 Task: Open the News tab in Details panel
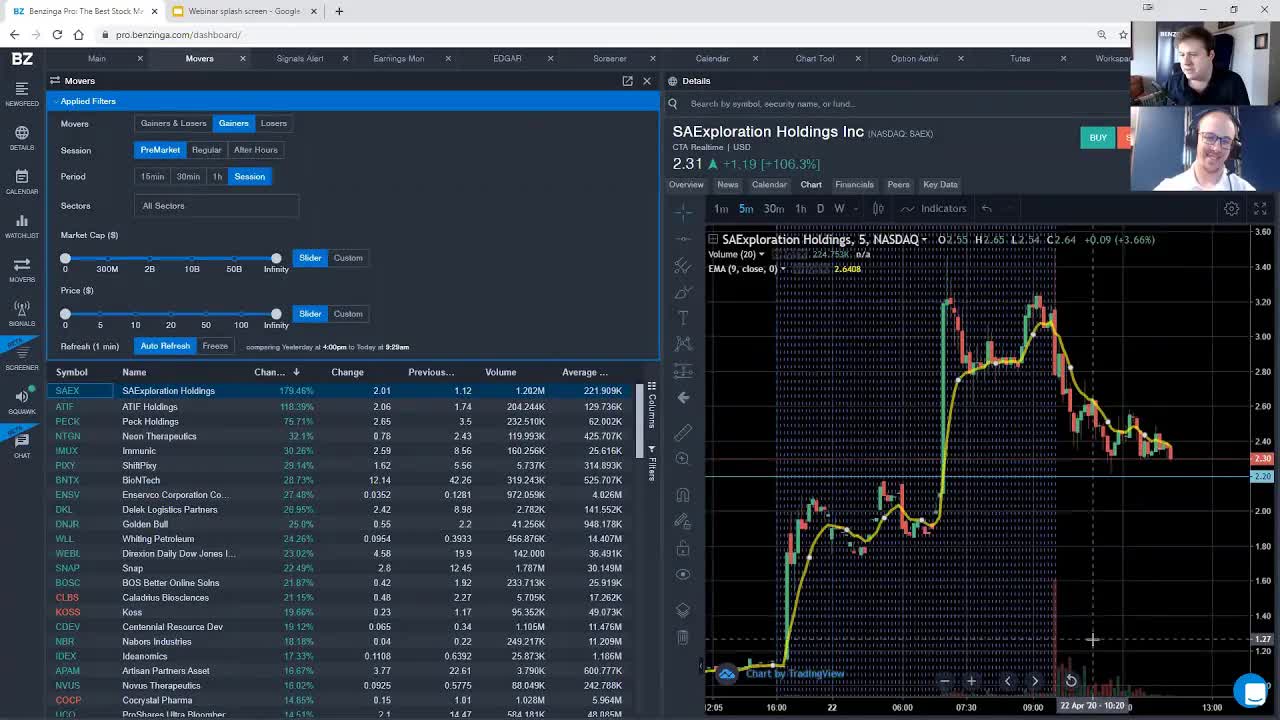pos(727,185)
